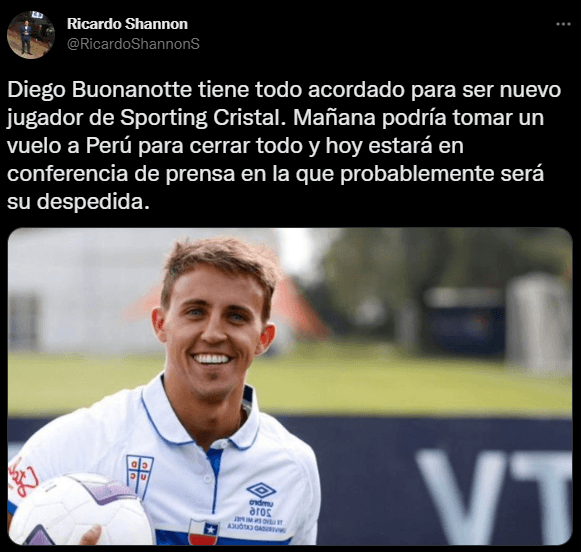Click the word Perú in the tweet text

click(x=109, y=146)
